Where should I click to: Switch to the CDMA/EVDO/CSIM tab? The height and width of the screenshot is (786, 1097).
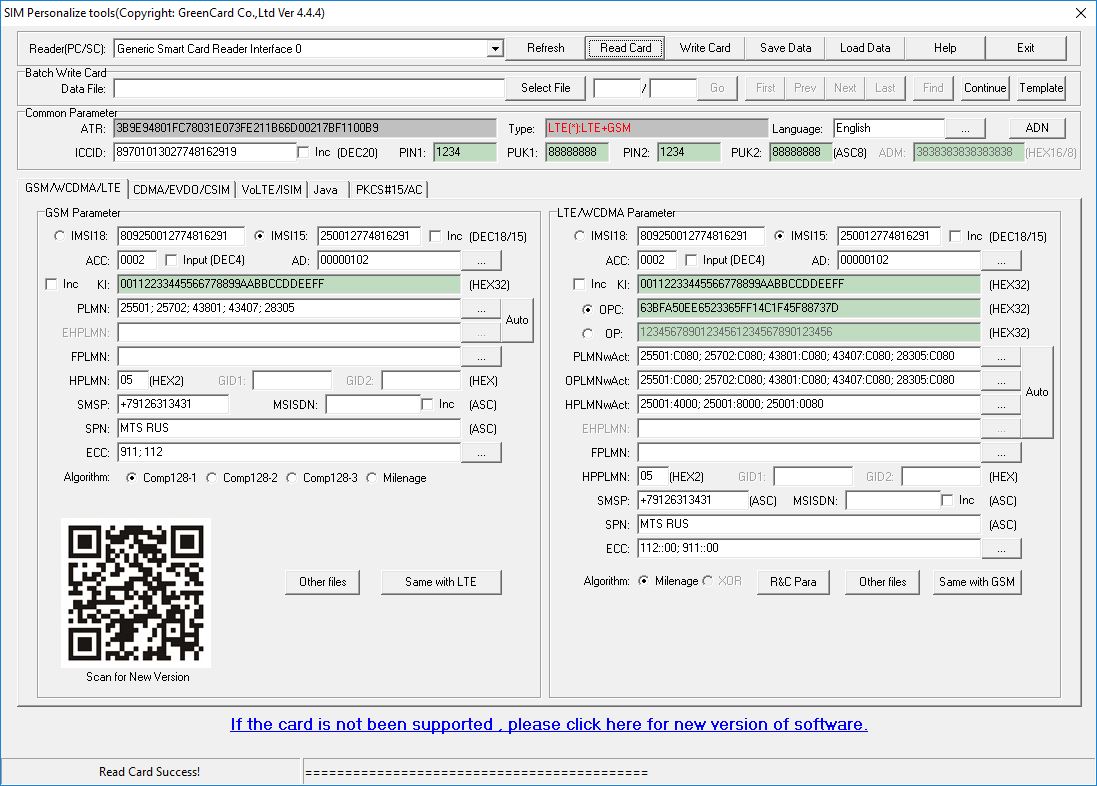[x=181, y=189]
